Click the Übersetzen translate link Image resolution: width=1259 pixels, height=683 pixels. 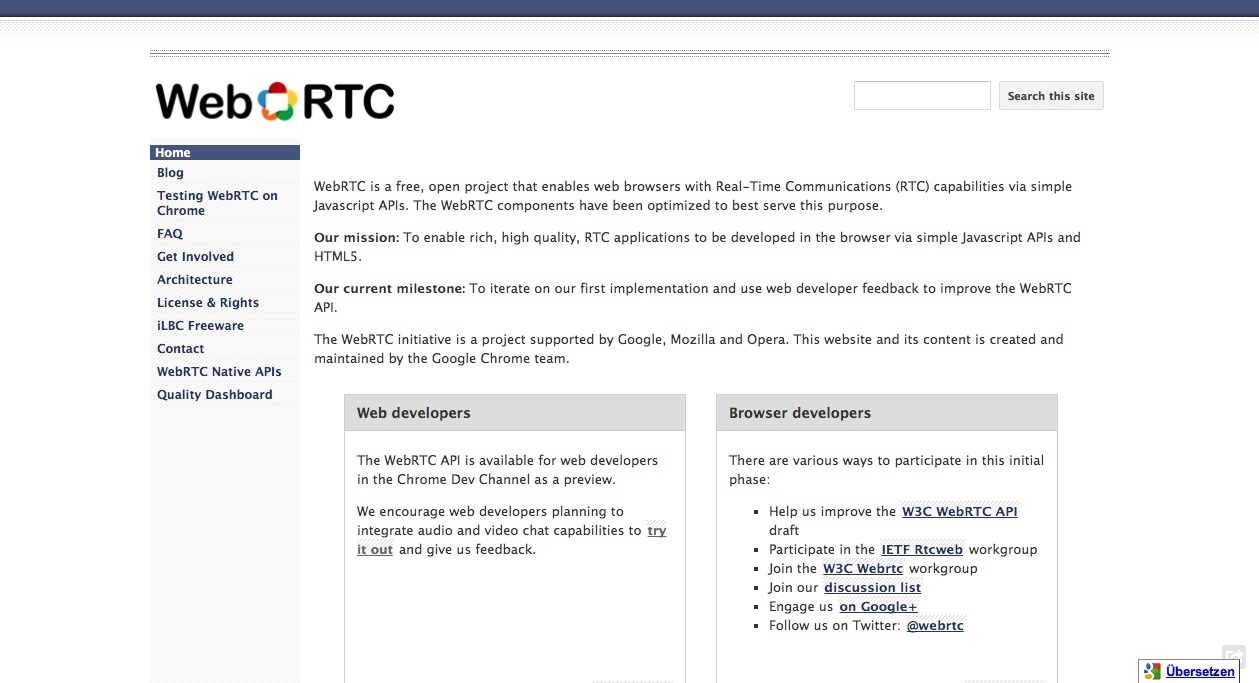[1200, 672]
